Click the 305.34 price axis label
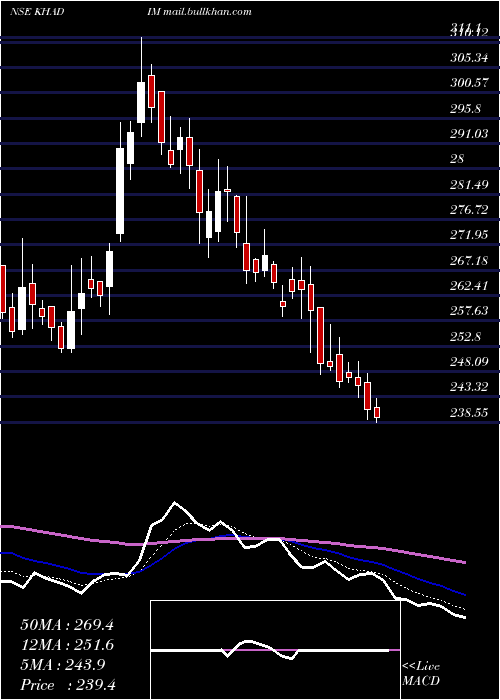Screen dimensions: 500x700 pos(469,58)
